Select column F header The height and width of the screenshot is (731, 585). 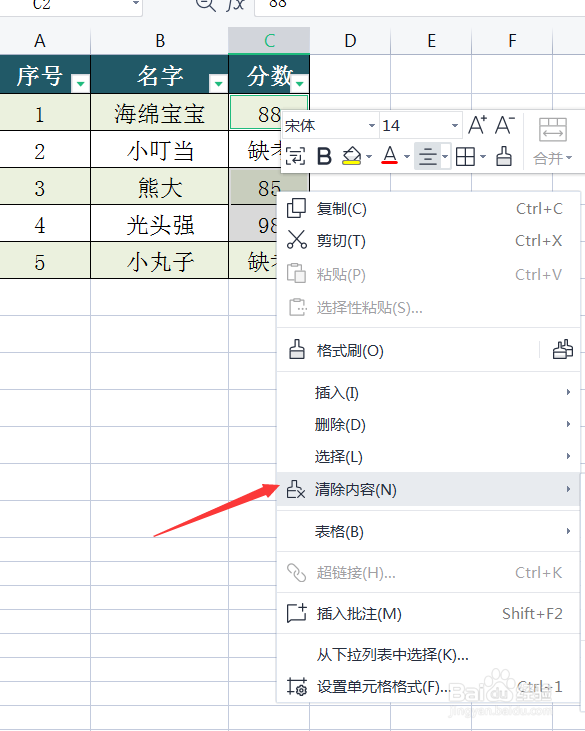512,41
